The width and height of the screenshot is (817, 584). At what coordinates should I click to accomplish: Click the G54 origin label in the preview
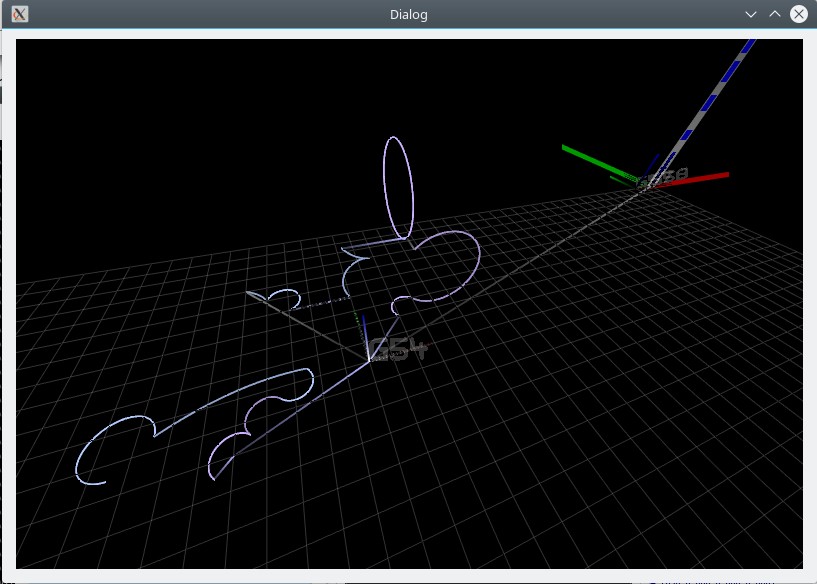(397, 349)
